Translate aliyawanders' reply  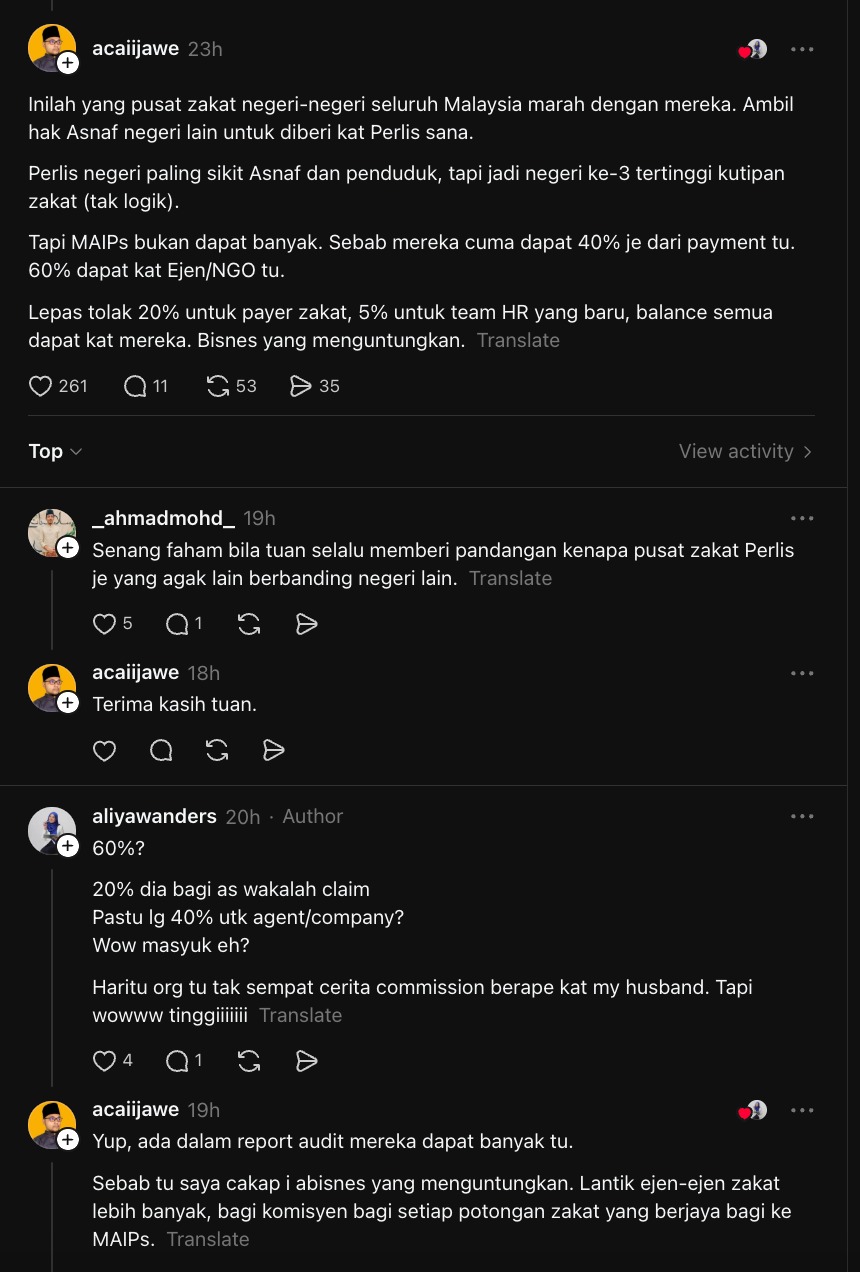pyautogui.click(x=300, y=1015)
